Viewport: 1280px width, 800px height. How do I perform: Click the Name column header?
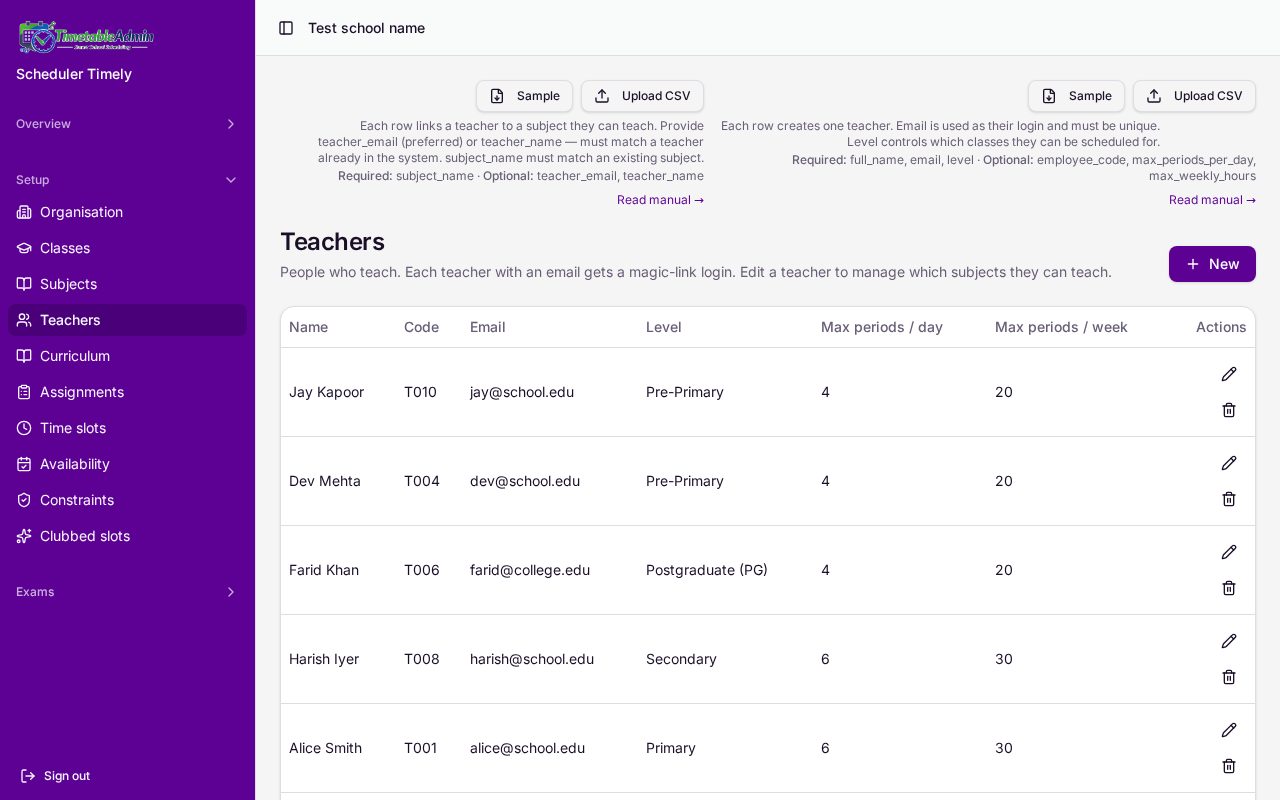click(x=308, y=327)
